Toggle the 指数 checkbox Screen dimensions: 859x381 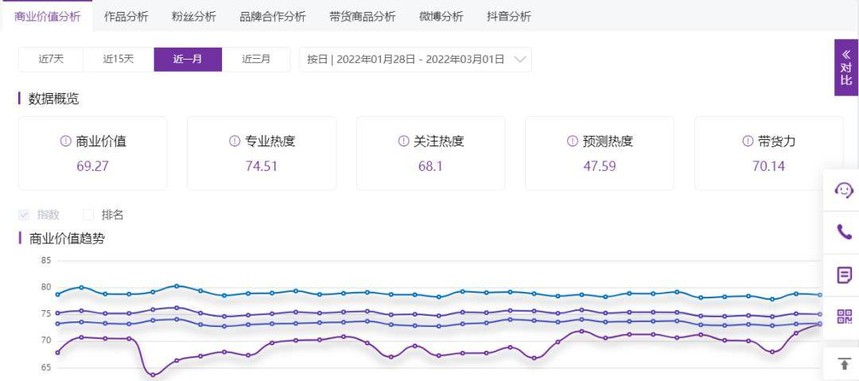point(24,215)
